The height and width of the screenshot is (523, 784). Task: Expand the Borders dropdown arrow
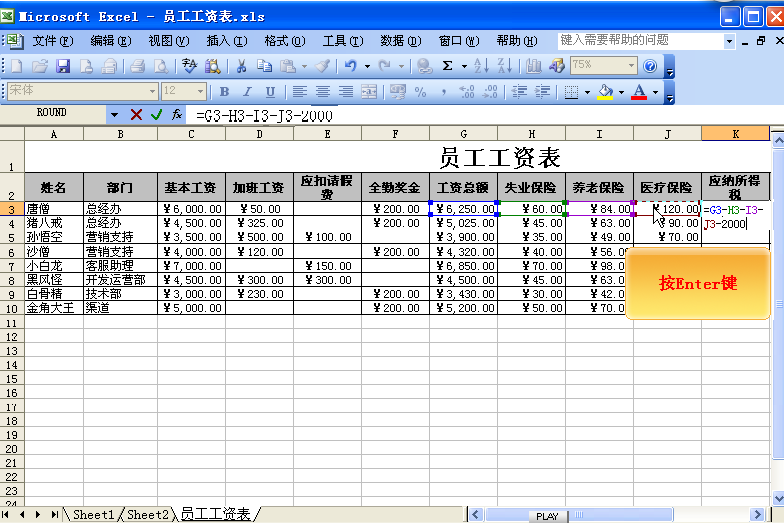(587, 92)
